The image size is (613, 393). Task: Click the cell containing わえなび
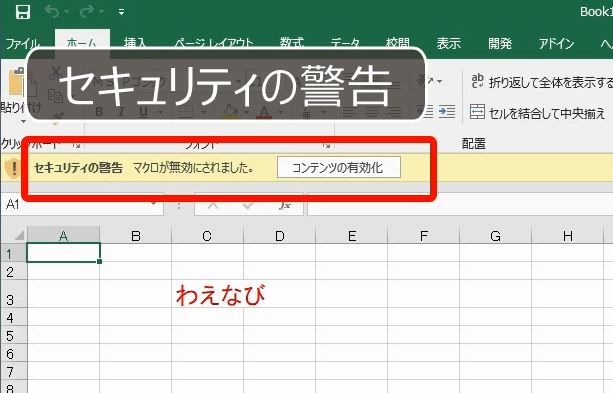(207, 294)
